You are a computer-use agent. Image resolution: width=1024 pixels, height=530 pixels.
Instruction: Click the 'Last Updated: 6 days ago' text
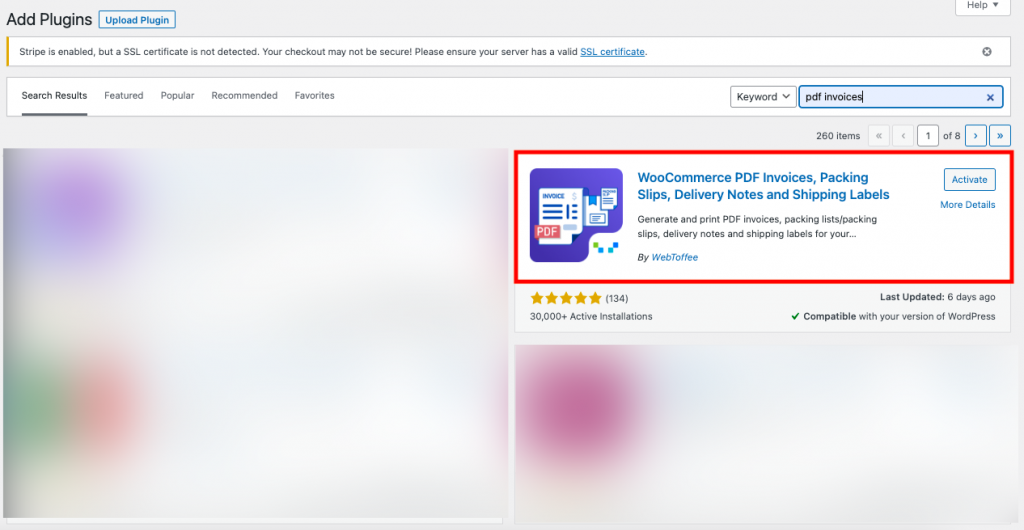point(938,297)
